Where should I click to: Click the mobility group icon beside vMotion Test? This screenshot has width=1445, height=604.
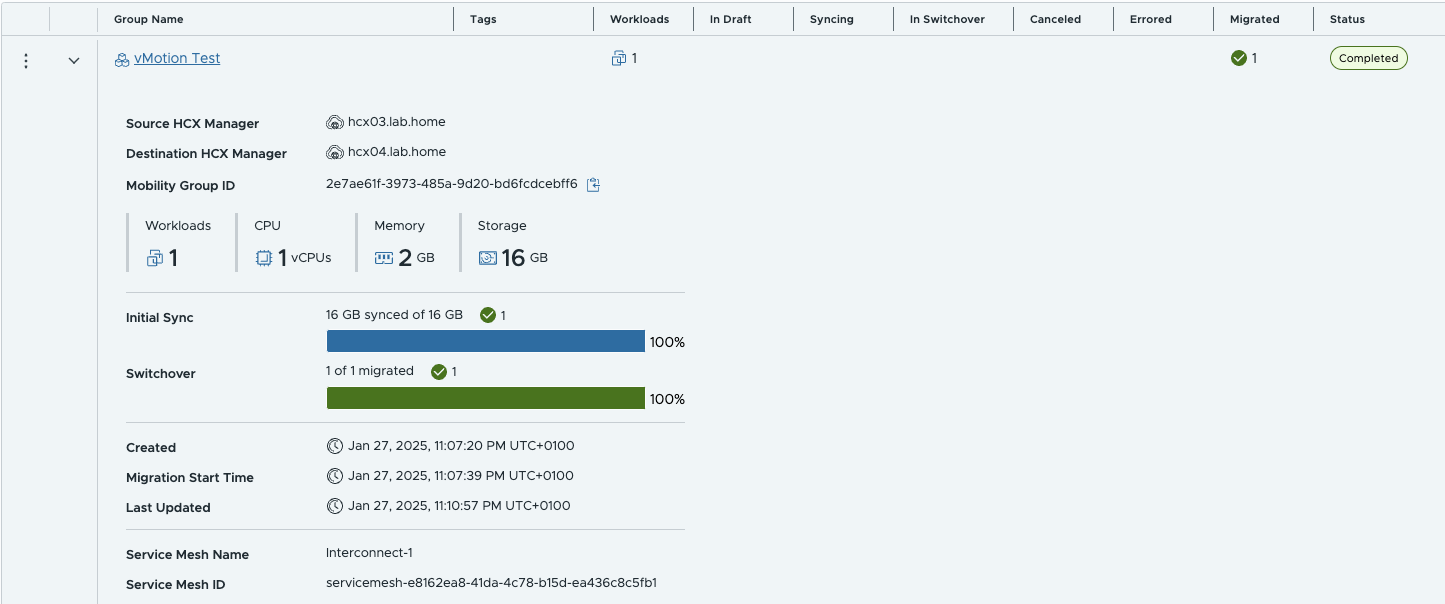coord(121,58)
